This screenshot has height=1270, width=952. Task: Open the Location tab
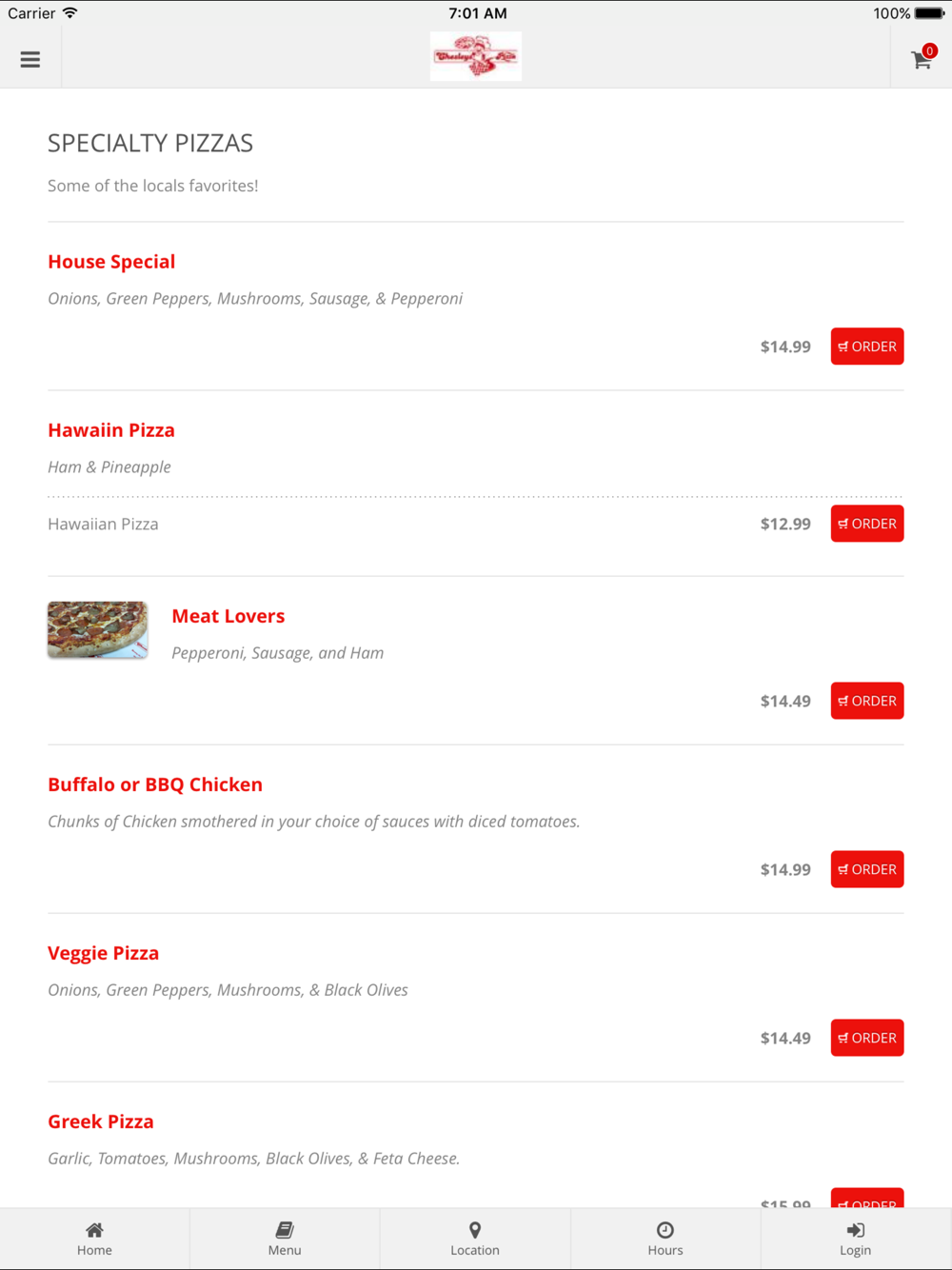[475, 1239]
